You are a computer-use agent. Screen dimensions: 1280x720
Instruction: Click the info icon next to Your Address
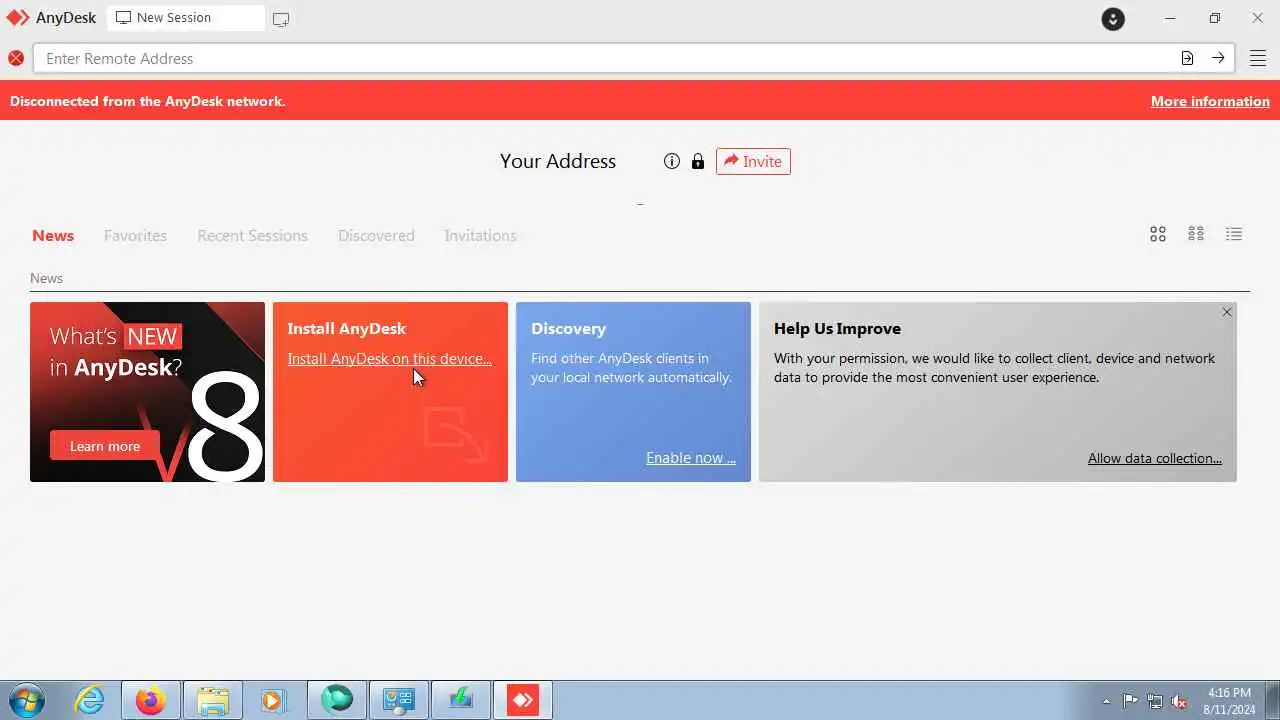click(672, 161)
